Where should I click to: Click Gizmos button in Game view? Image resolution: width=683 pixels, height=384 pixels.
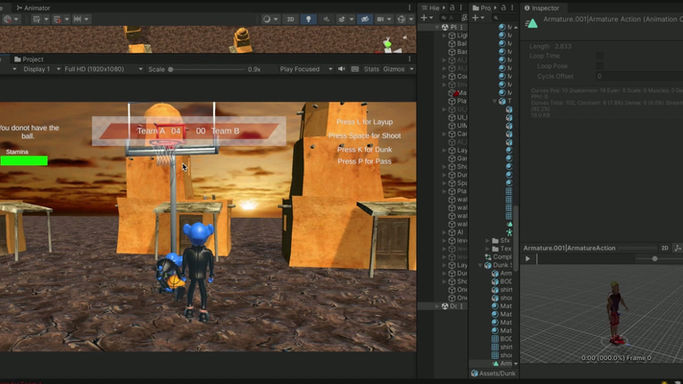tap(393, 69)
